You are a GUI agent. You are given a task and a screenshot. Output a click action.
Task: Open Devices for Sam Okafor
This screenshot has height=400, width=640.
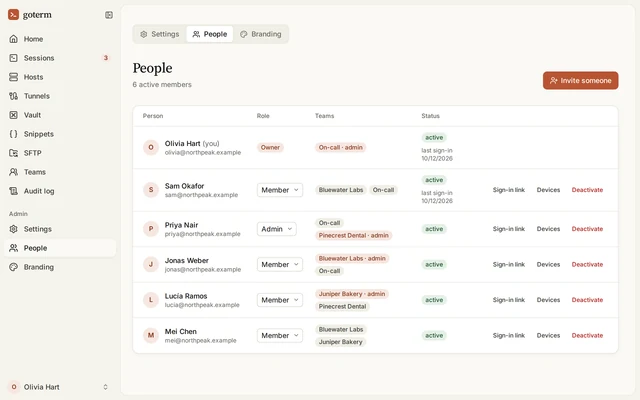(x=548, y=190)
